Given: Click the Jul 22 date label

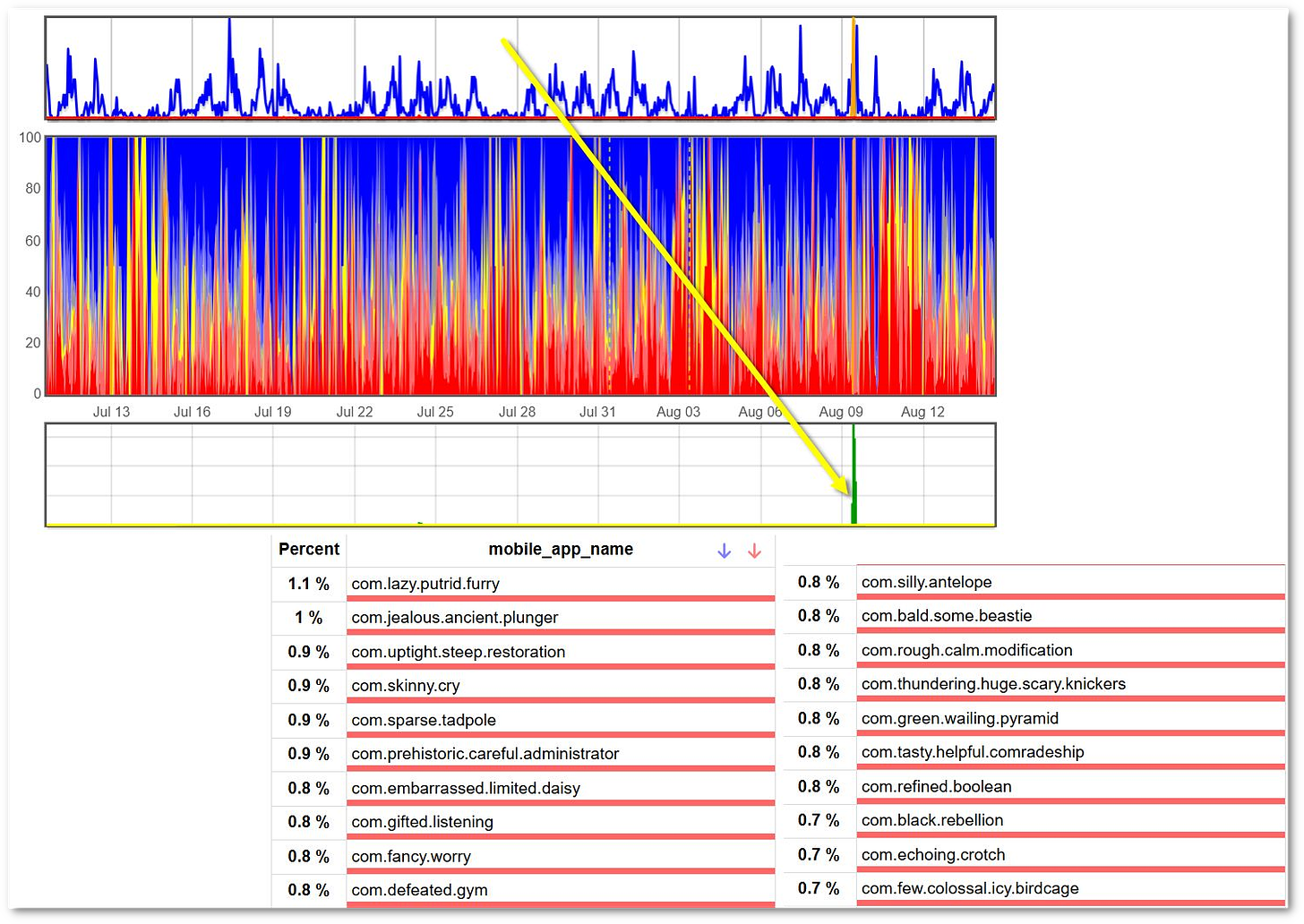Looking at the screenshot, I should coord(355,412).
